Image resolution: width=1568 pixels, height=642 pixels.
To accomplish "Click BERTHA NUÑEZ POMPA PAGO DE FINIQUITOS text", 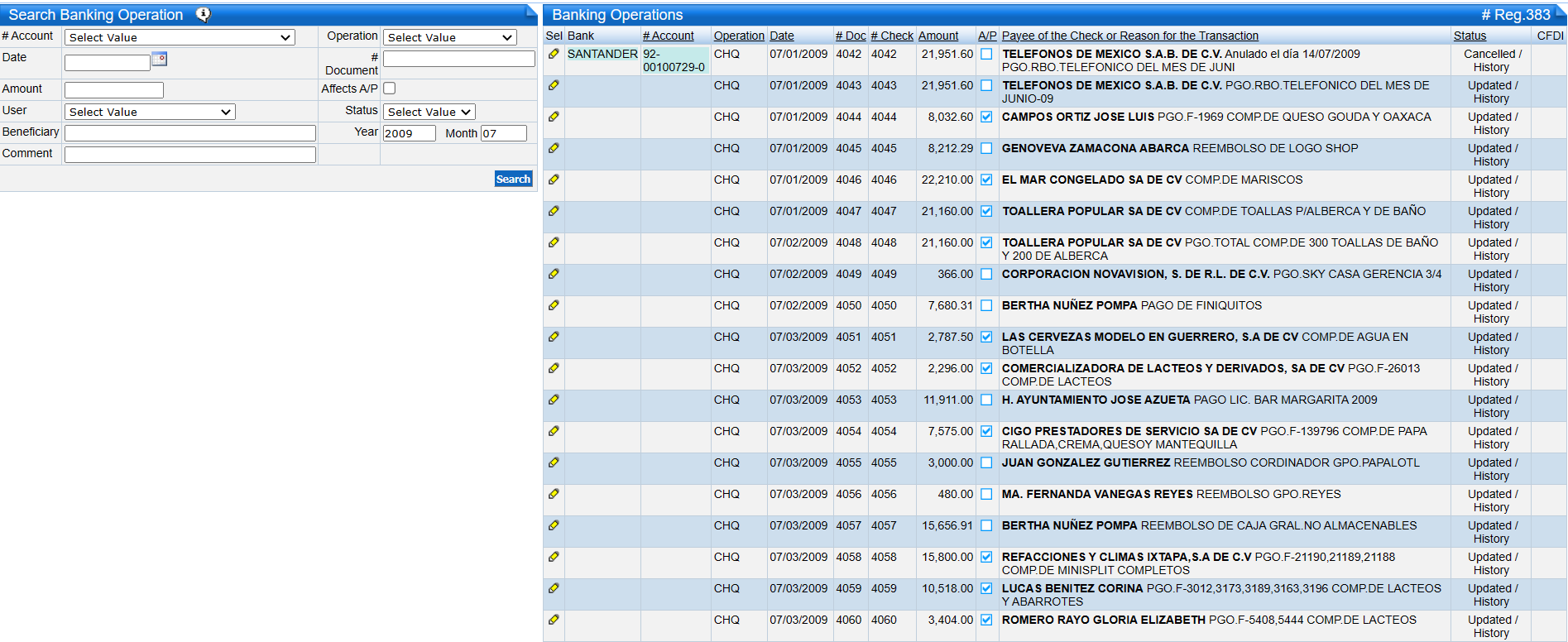I will (1132, 305).
